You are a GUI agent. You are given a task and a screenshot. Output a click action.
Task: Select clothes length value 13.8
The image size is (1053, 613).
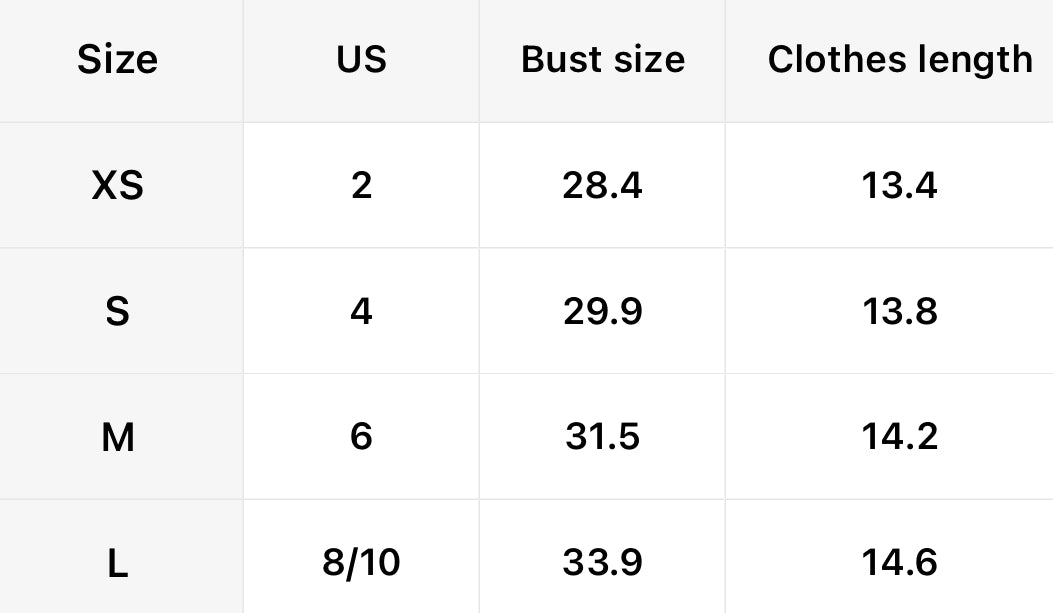[900, 312]
